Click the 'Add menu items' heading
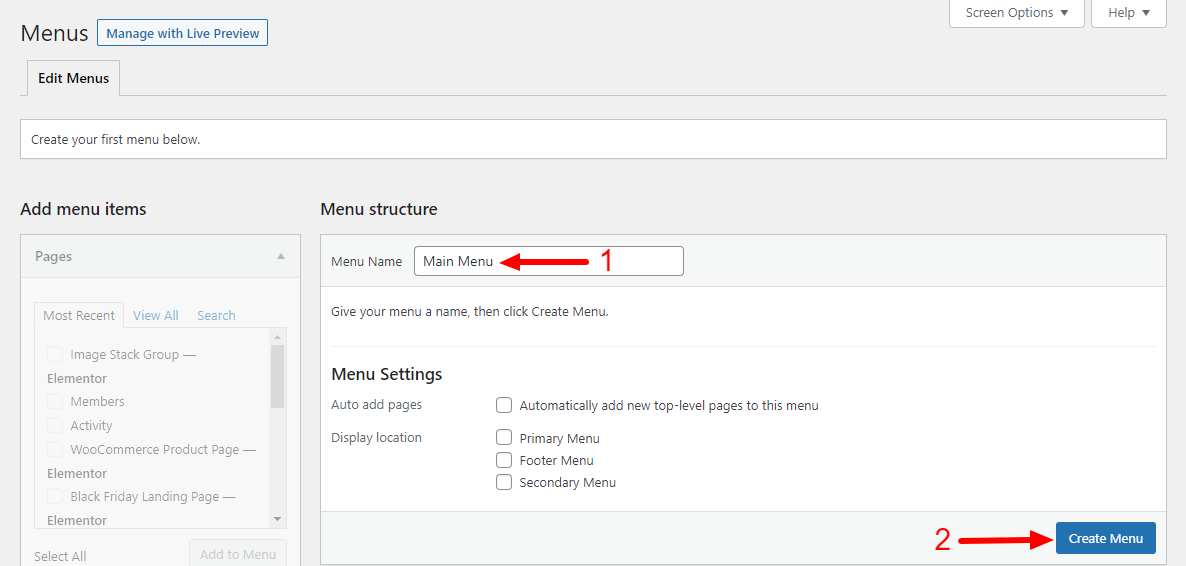This screenshot has width=1186, height=566. (83, 210)
